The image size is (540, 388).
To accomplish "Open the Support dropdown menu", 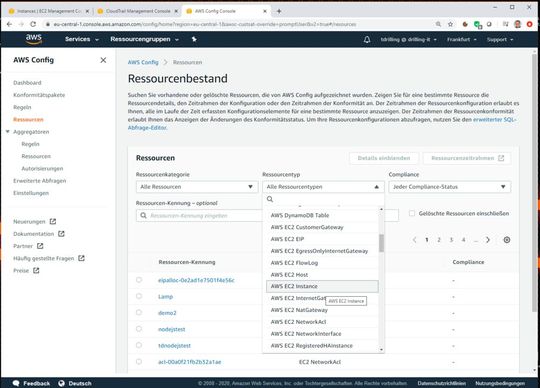I will pos(500,40).
